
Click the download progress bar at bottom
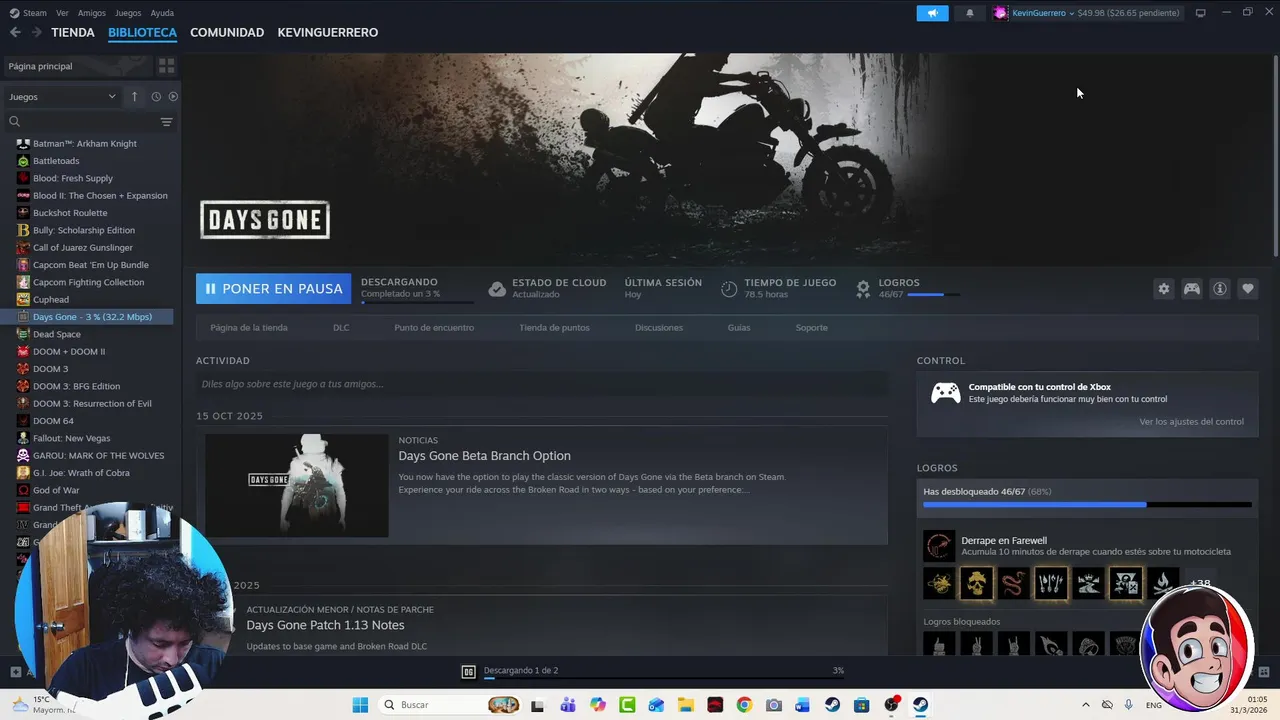coord(664,678)
